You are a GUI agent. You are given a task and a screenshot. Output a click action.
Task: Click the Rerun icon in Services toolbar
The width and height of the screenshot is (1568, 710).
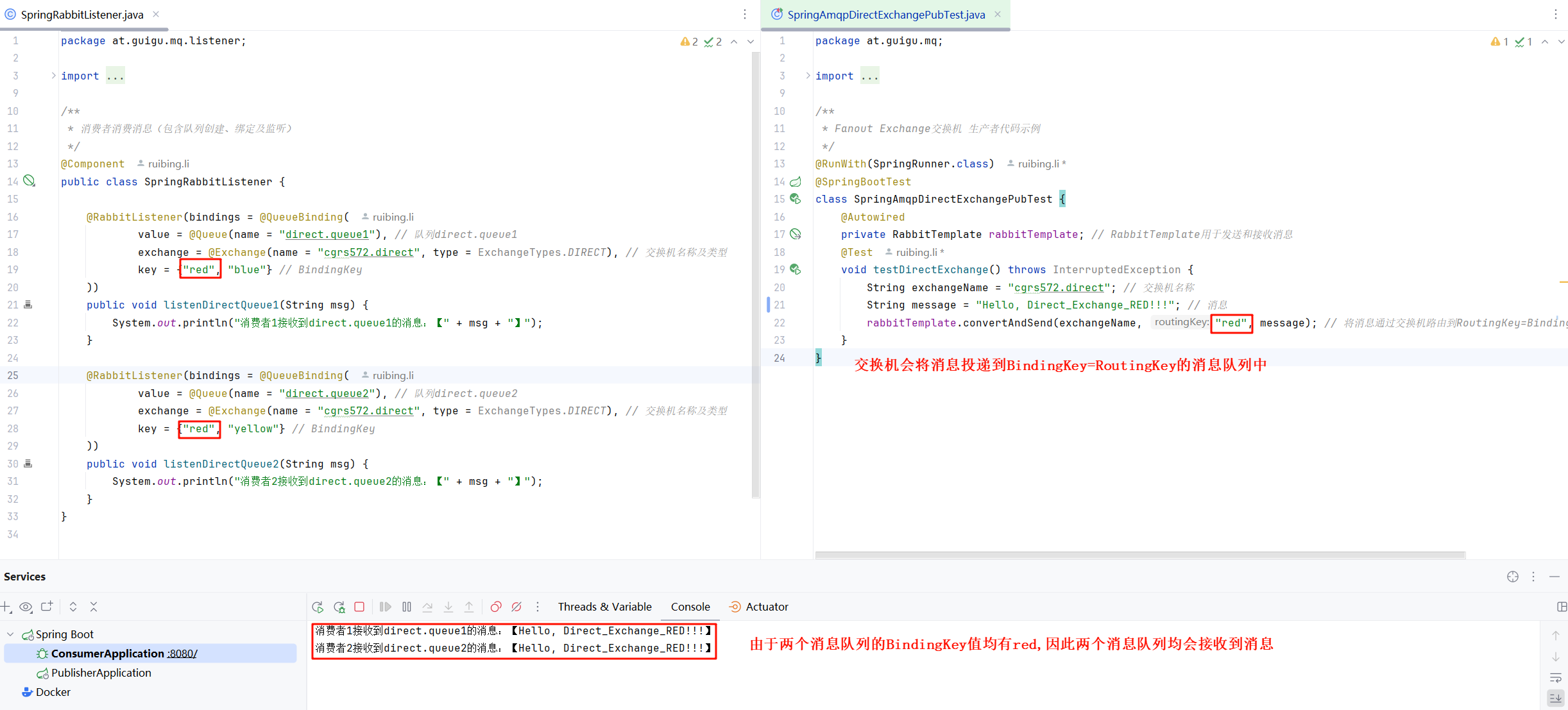point(318,607)
